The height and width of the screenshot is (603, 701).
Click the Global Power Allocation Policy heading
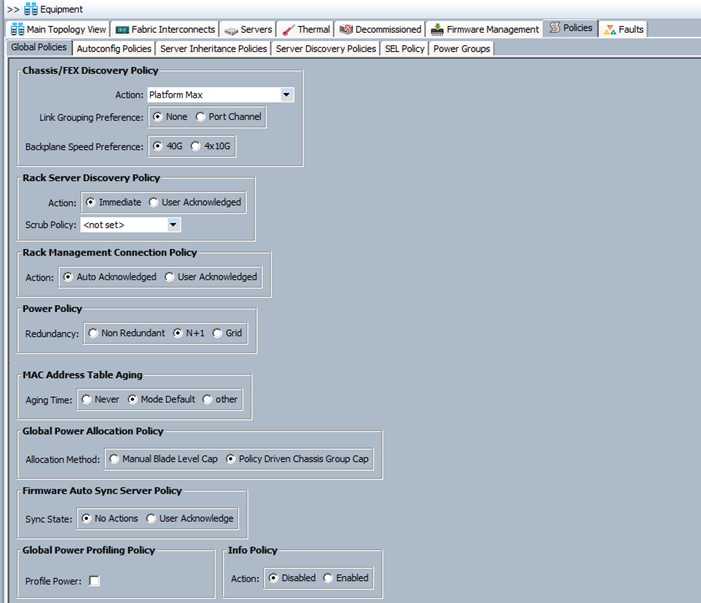(x=93, y=431)
